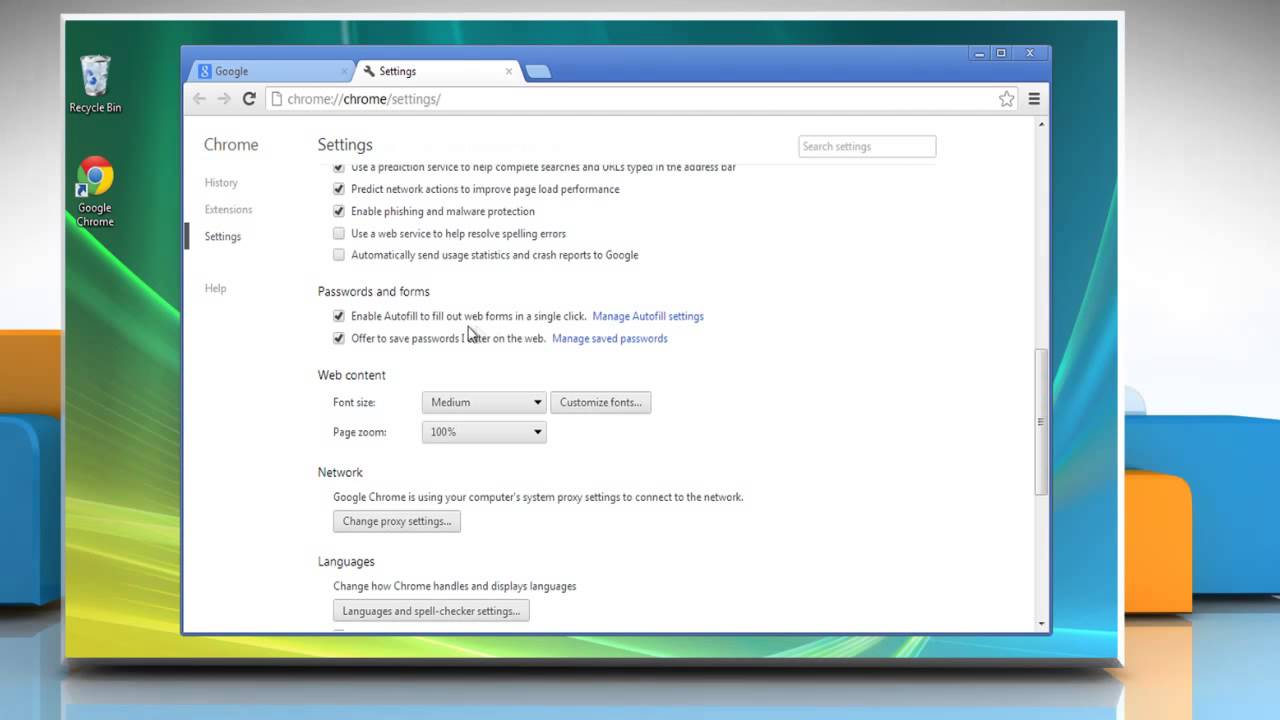This screenshot has width=1280, height=720.
Task: Click the browser back arrow
Action: pos(199,99)
